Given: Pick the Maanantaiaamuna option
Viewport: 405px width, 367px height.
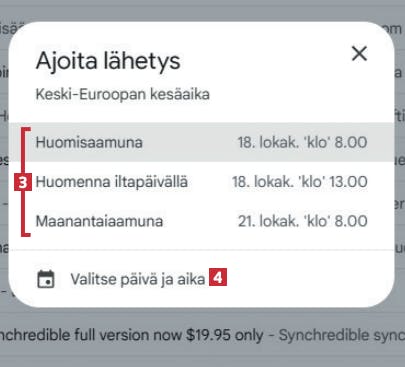Looking at the screenshot, I should 201,221.
